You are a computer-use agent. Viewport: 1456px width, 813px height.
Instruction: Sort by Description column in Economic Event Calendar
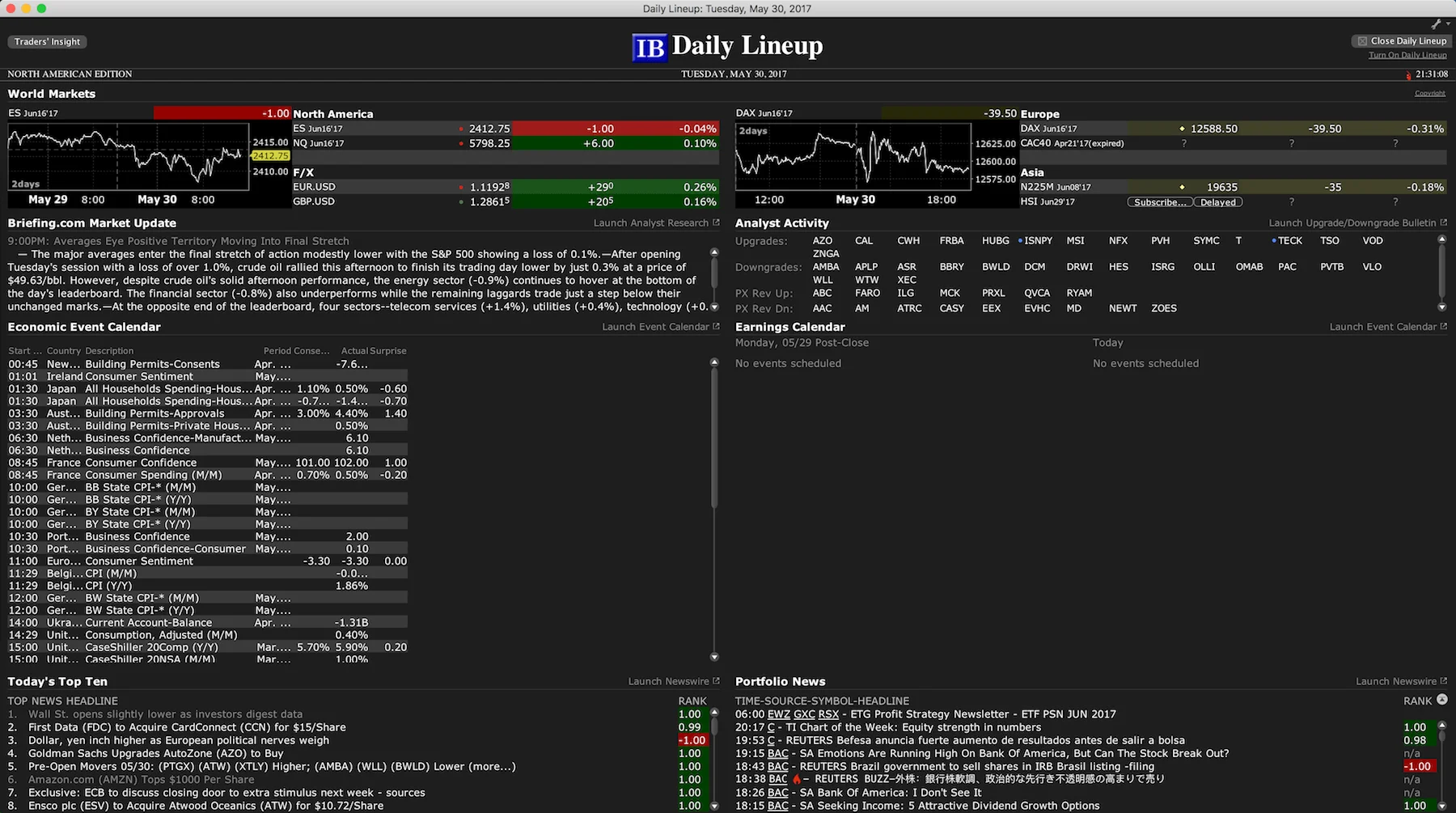pyautogui.click(x=109, y=351)
